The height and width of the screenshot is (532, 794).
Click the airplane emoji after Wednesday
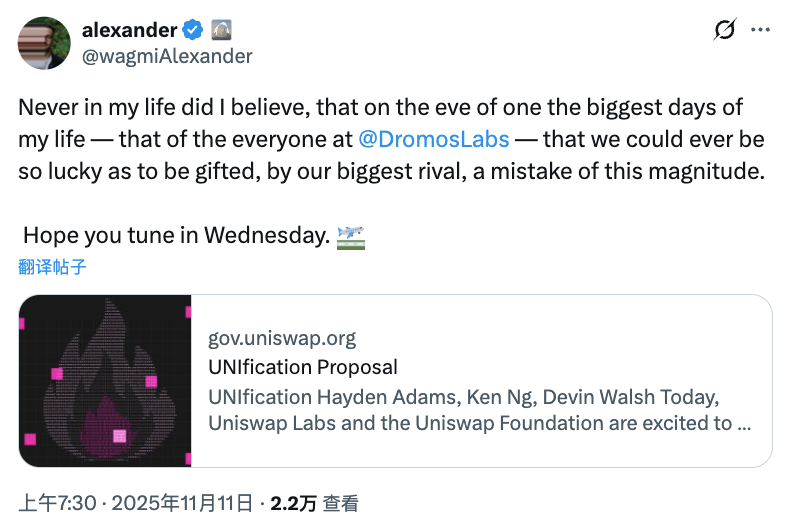pyautogui.click(x=351, y=236)
